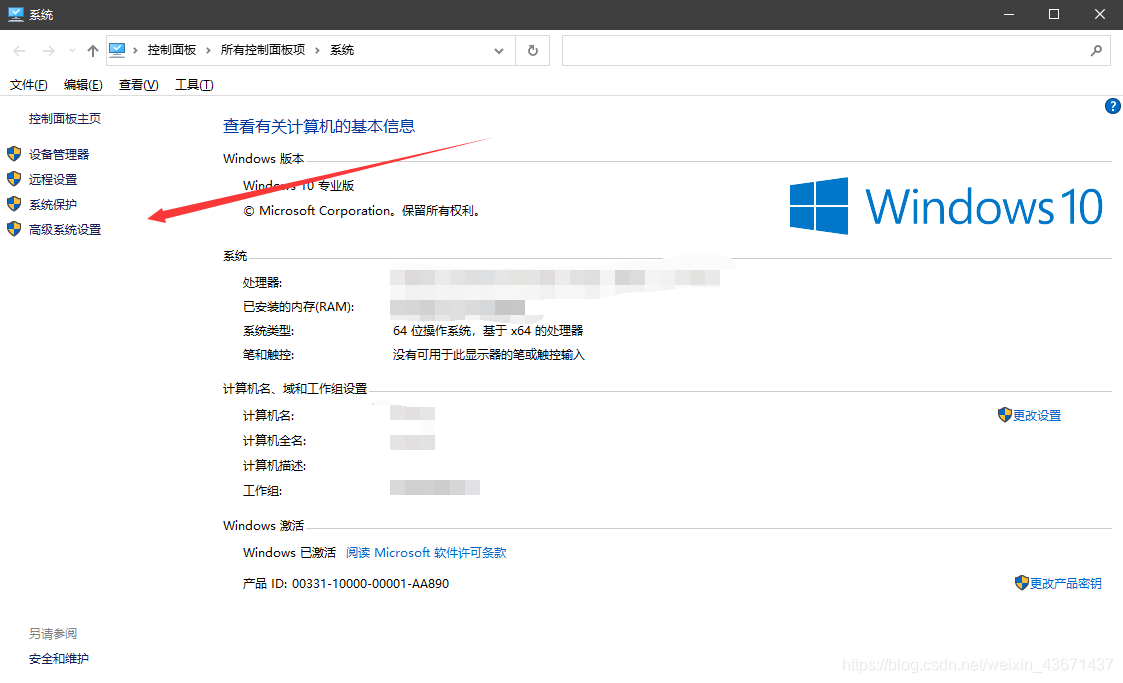Click shield icon beside 设备管理器
This screenshot has height=683, width=1123.
click(14, 154)
